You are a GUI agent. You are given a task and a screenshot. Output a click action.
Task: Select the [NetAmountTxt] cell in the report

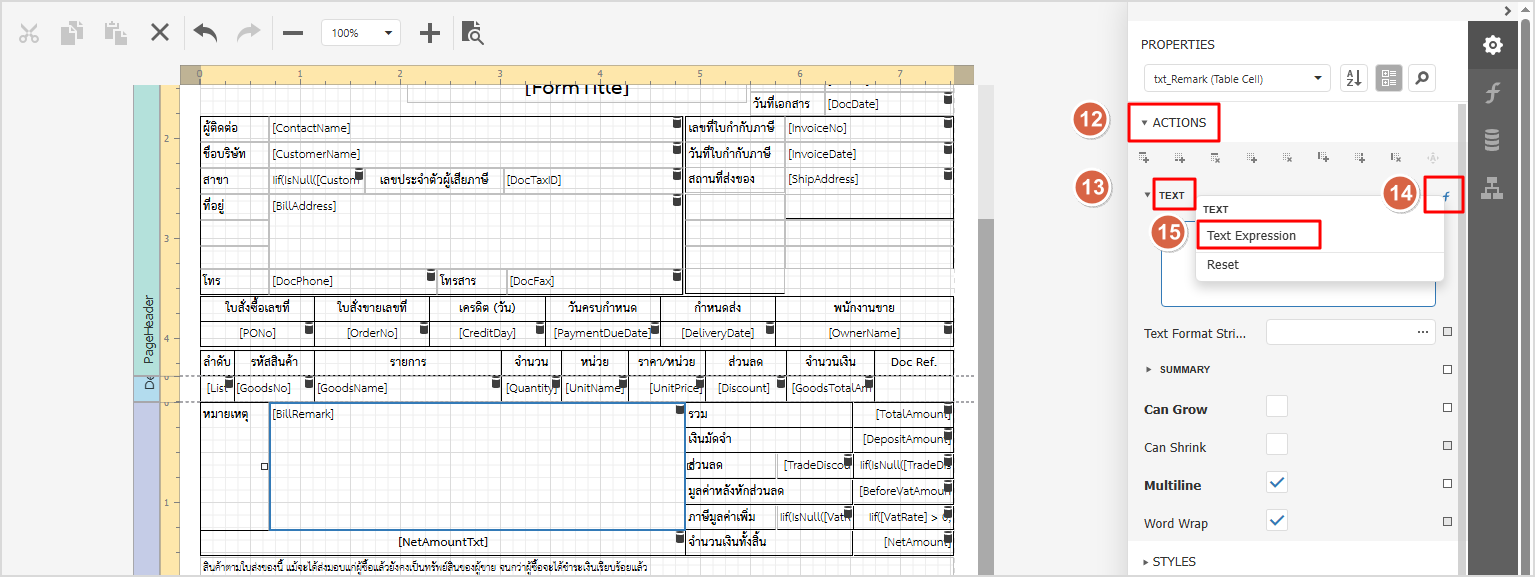click(443, 541)
